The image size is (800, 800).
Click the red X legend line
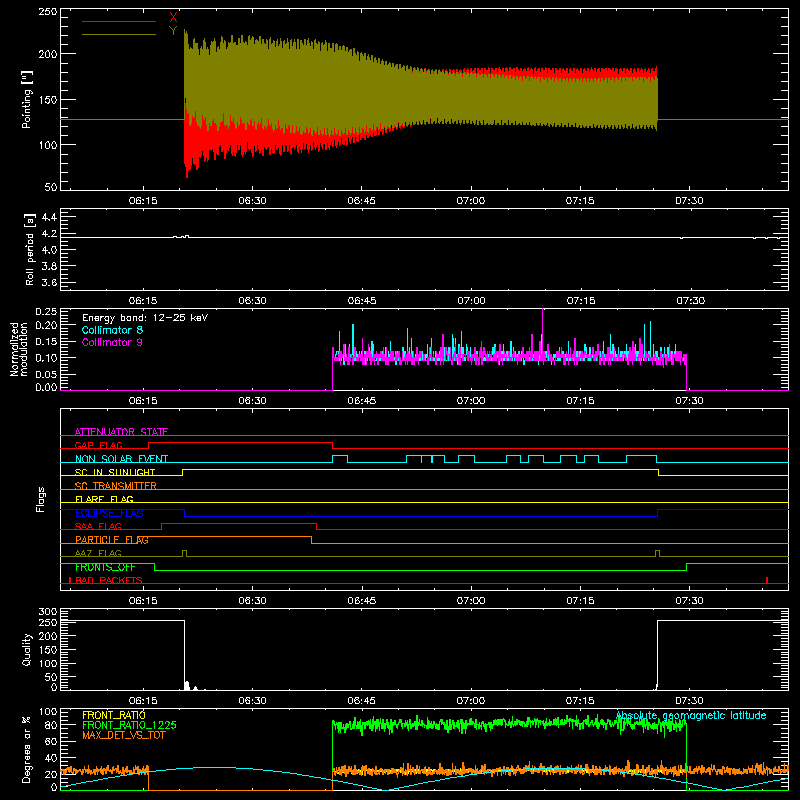pyautogui.click(x=119, y=21)
